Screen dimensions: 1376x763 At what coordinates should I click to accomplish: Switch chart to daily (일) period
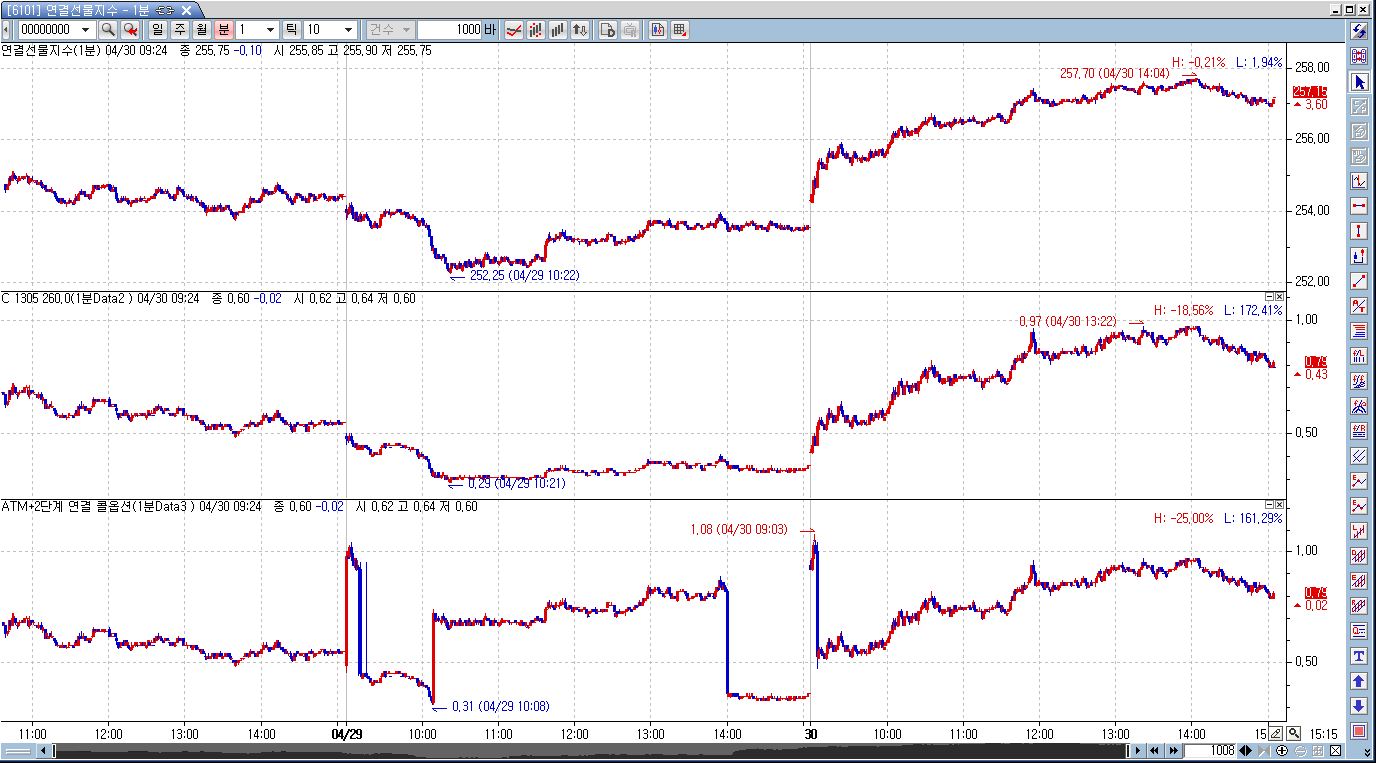158,30
